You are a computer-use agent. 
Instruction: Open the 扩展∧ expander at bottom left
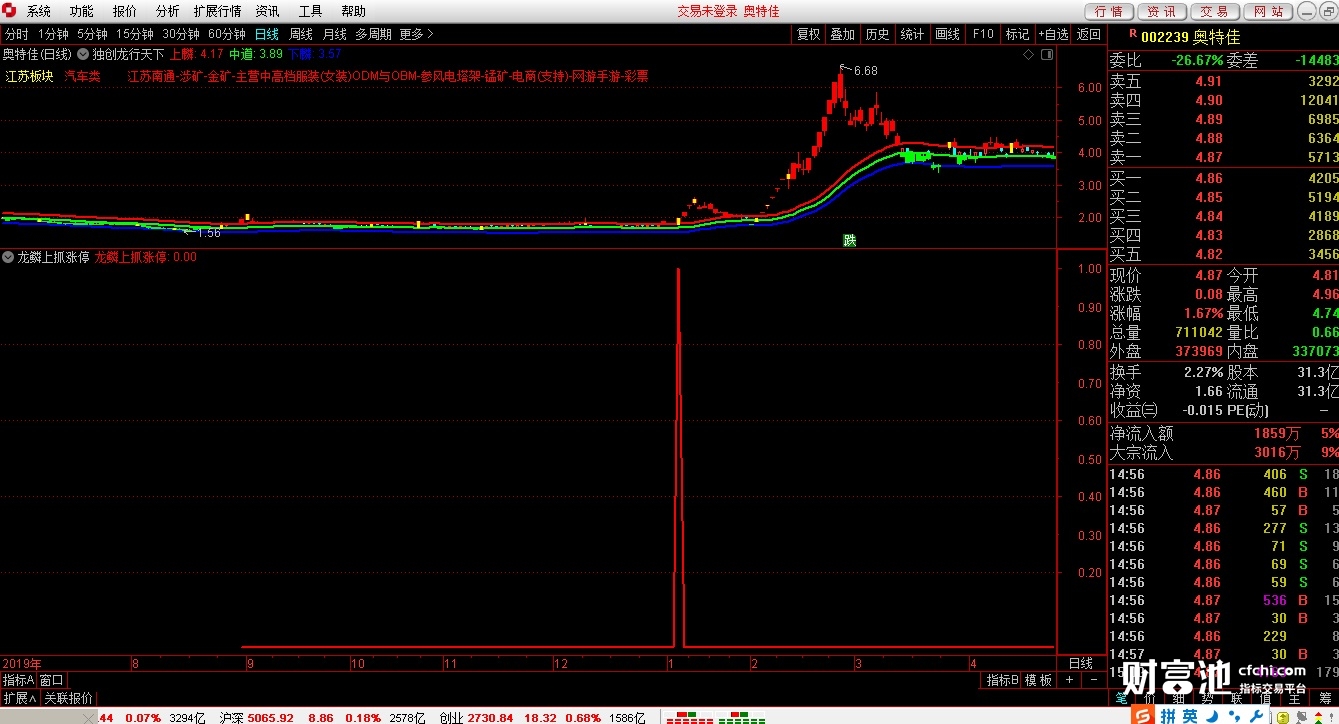[x=20, y=698]
